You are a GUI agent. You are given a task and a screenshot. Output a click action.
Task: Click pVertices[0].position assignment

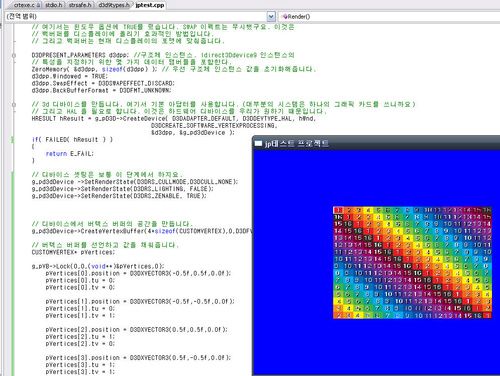(138, 273)
